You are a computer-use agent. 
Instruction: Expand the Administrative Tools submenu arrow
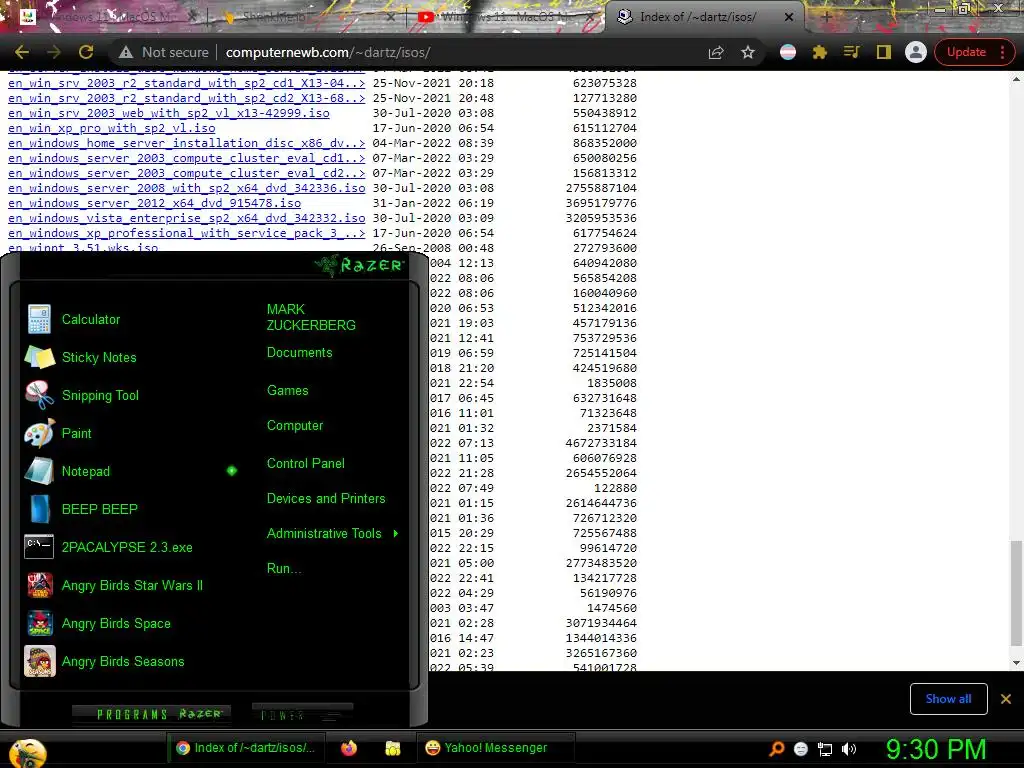point(396,534)
